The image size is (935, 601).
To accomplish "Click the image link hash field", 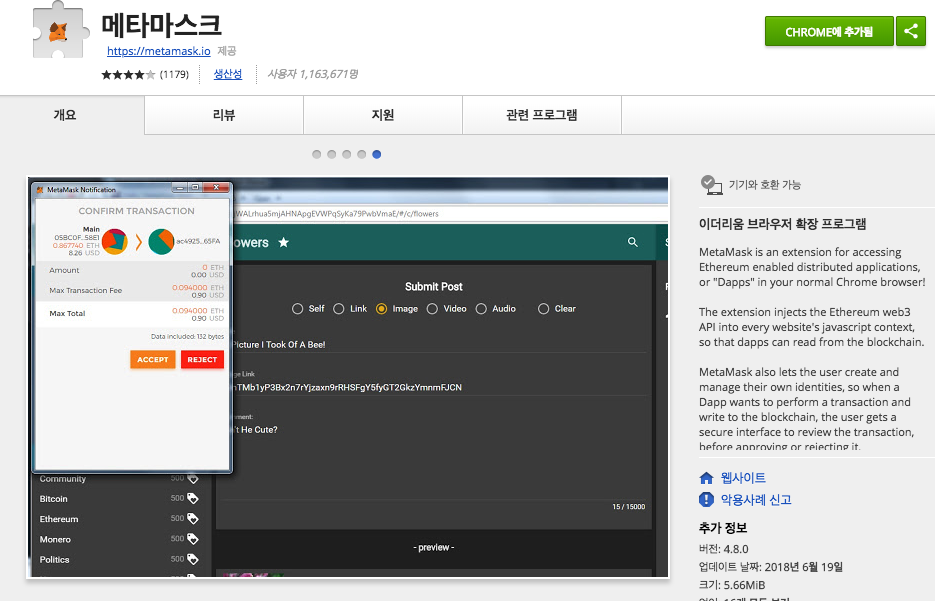I will tap(439, 388).
